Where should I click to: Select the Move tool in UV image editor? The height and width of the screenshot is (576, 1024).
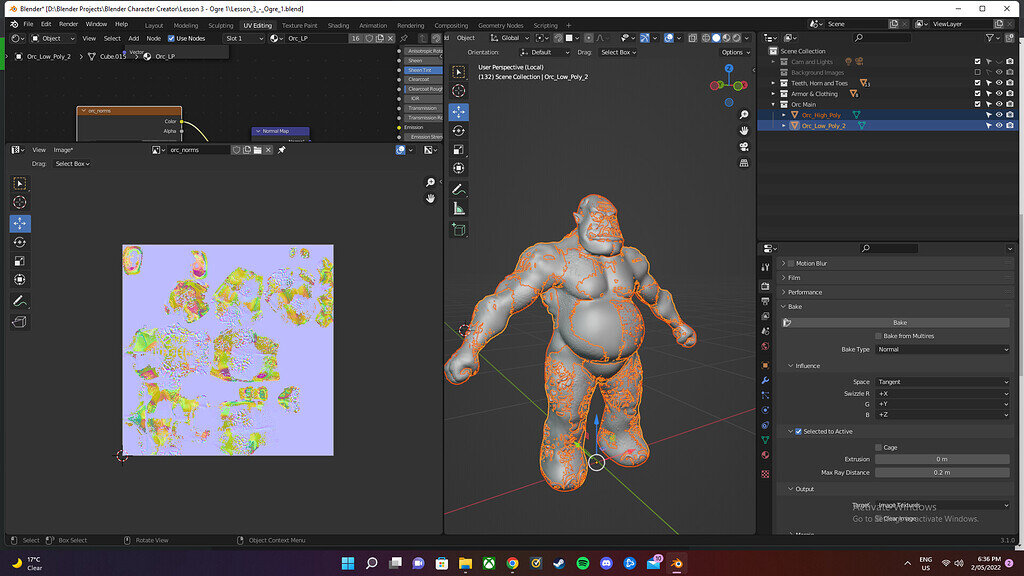pos(20,223)
